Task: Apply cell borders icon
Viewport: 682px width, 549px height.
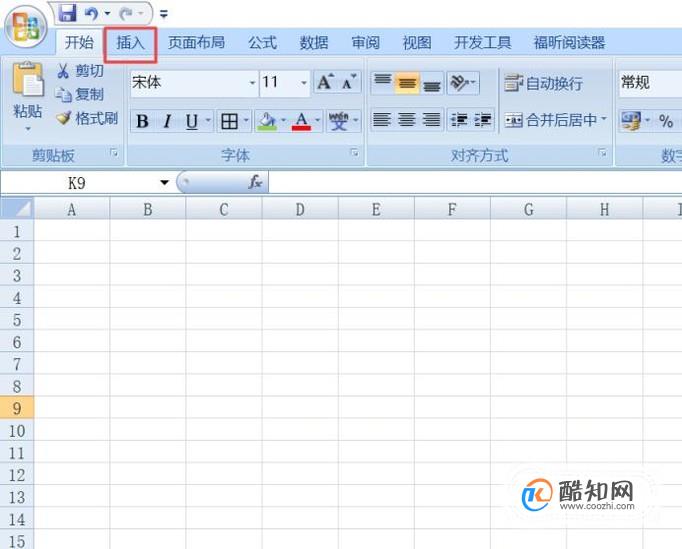Action: point(229,121)
